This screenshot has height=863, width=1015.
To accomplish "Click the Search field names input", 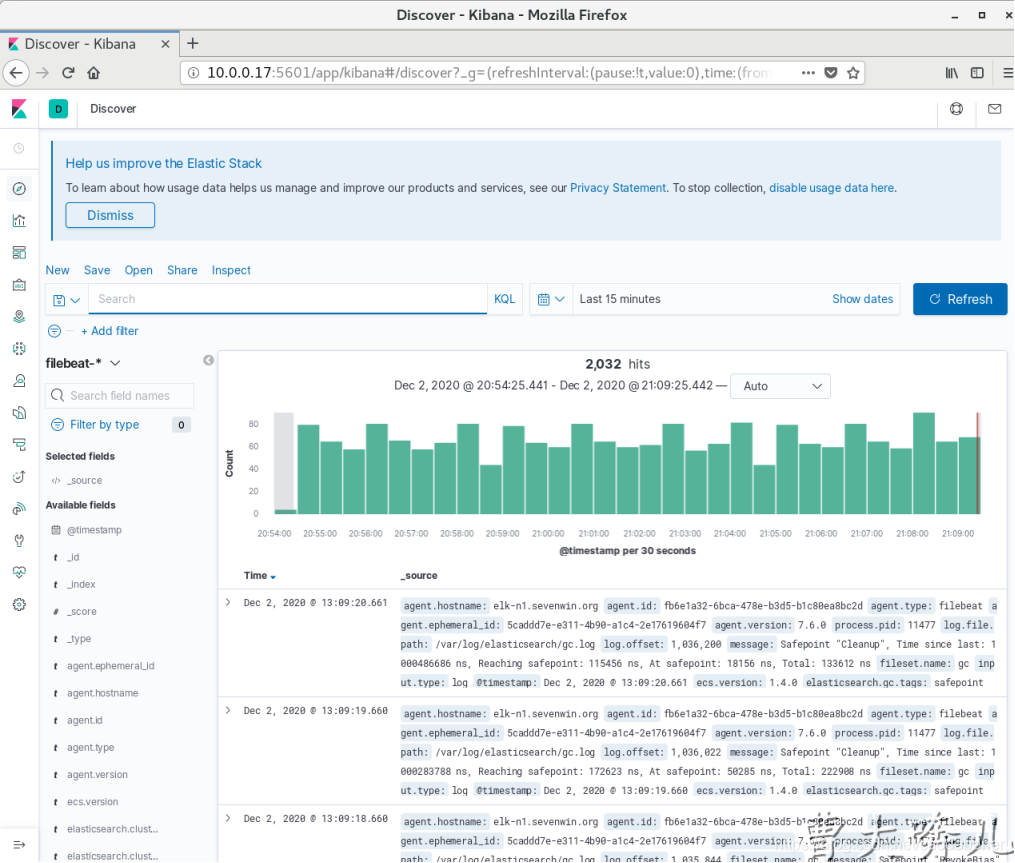I will pos(120,396).
